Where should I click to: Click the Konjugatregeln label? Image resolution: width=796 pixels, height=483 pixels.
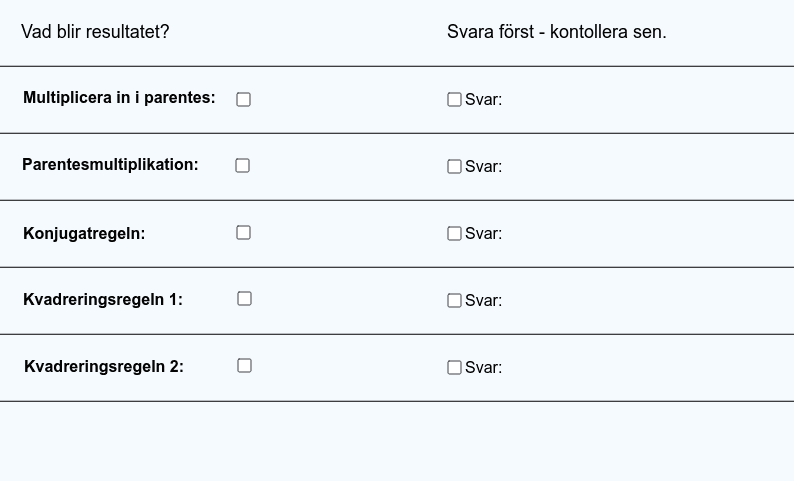pos(84,234)
